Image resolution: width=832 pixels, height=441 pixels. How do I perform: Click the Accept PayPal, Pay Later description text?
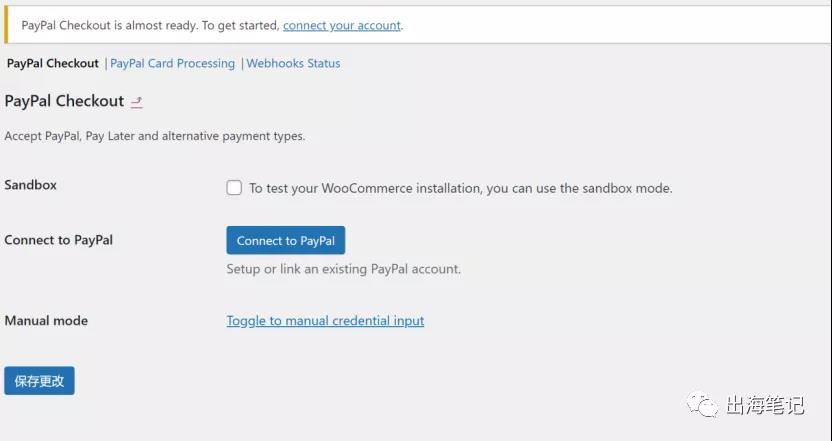coord(154,136)
